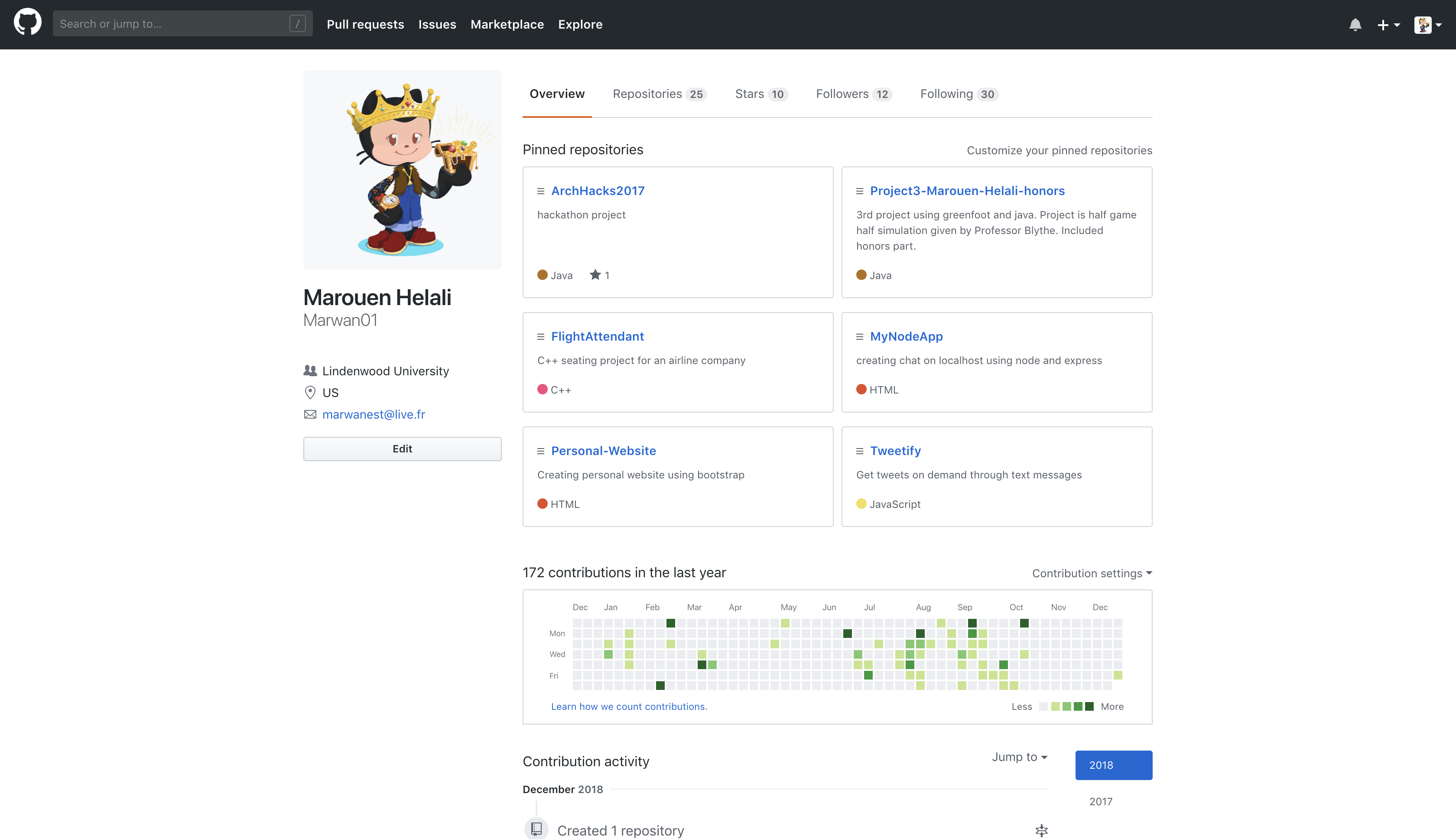Expand the user avatar menu
The height and width of the screenshot is (839, 1456).
1427,25
